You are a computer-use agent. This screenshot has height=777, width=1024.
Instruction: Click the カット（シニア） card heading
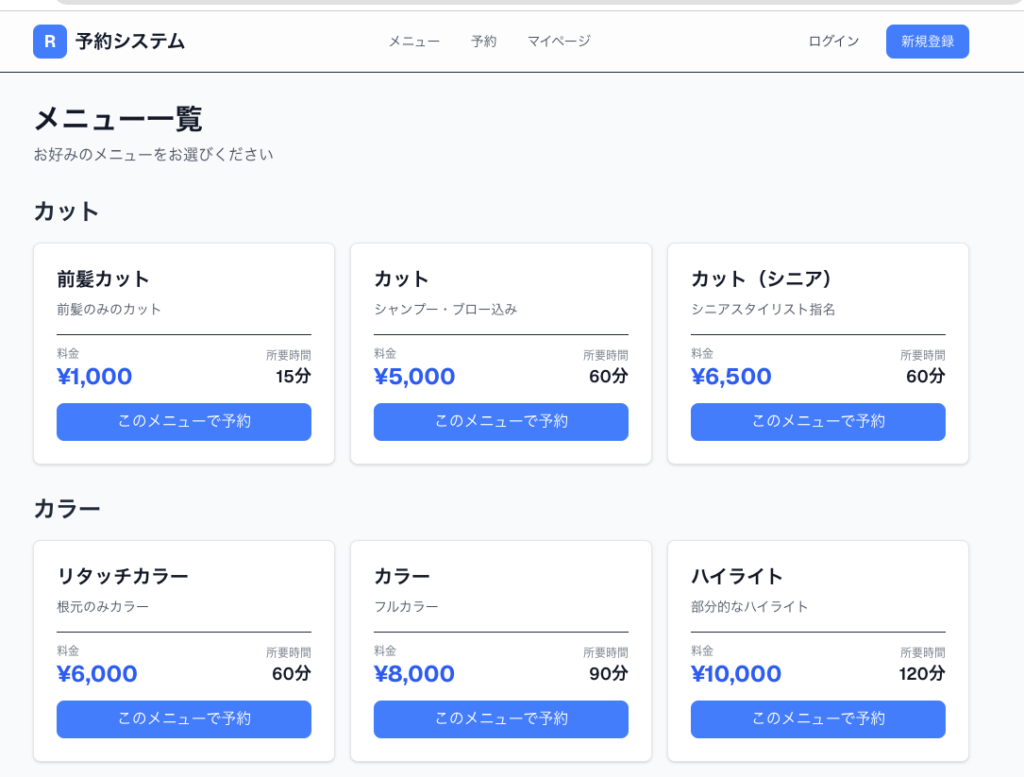click(762, 278)
